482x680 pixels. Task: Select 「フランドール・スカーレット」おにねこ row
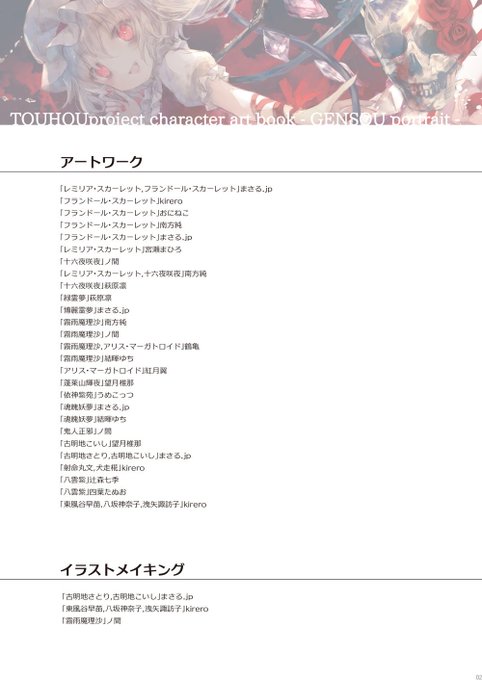tap(125, 213)
